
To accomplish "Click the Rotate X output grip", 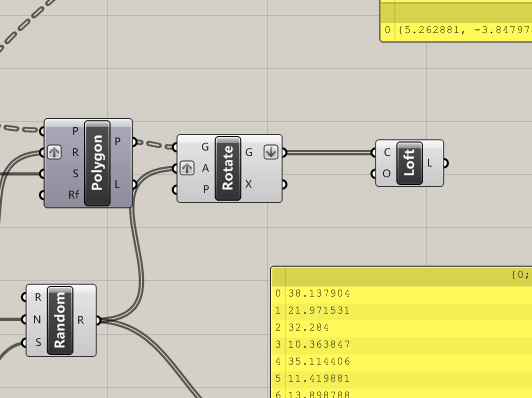I will tap(284, 184).
